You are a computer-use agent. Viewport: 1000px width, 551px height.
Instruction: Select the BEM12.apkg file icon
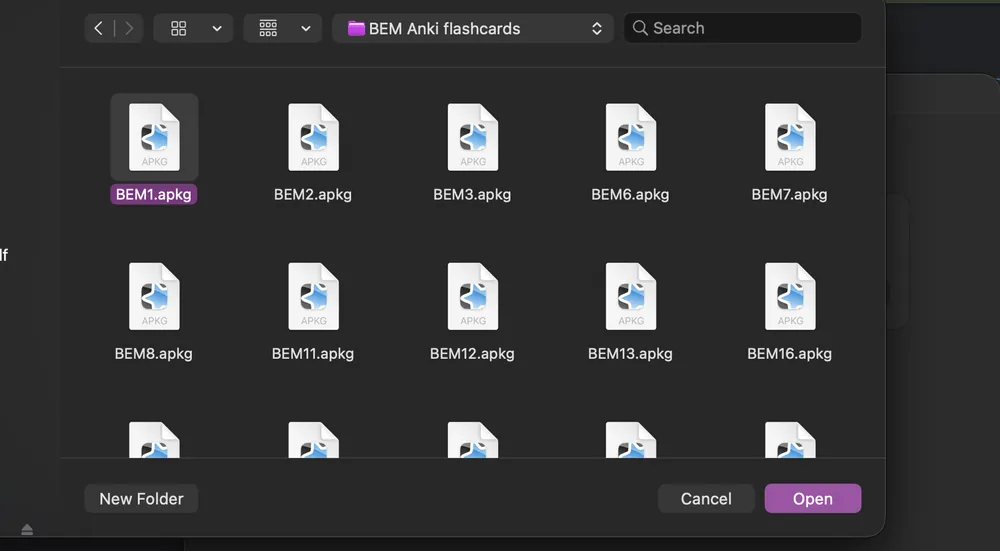473,297
